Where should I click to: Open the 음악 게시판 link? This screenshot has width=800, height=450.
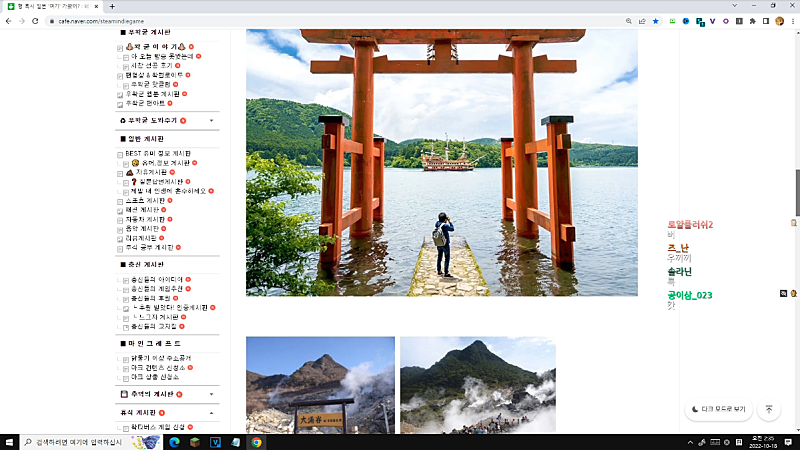147,228
